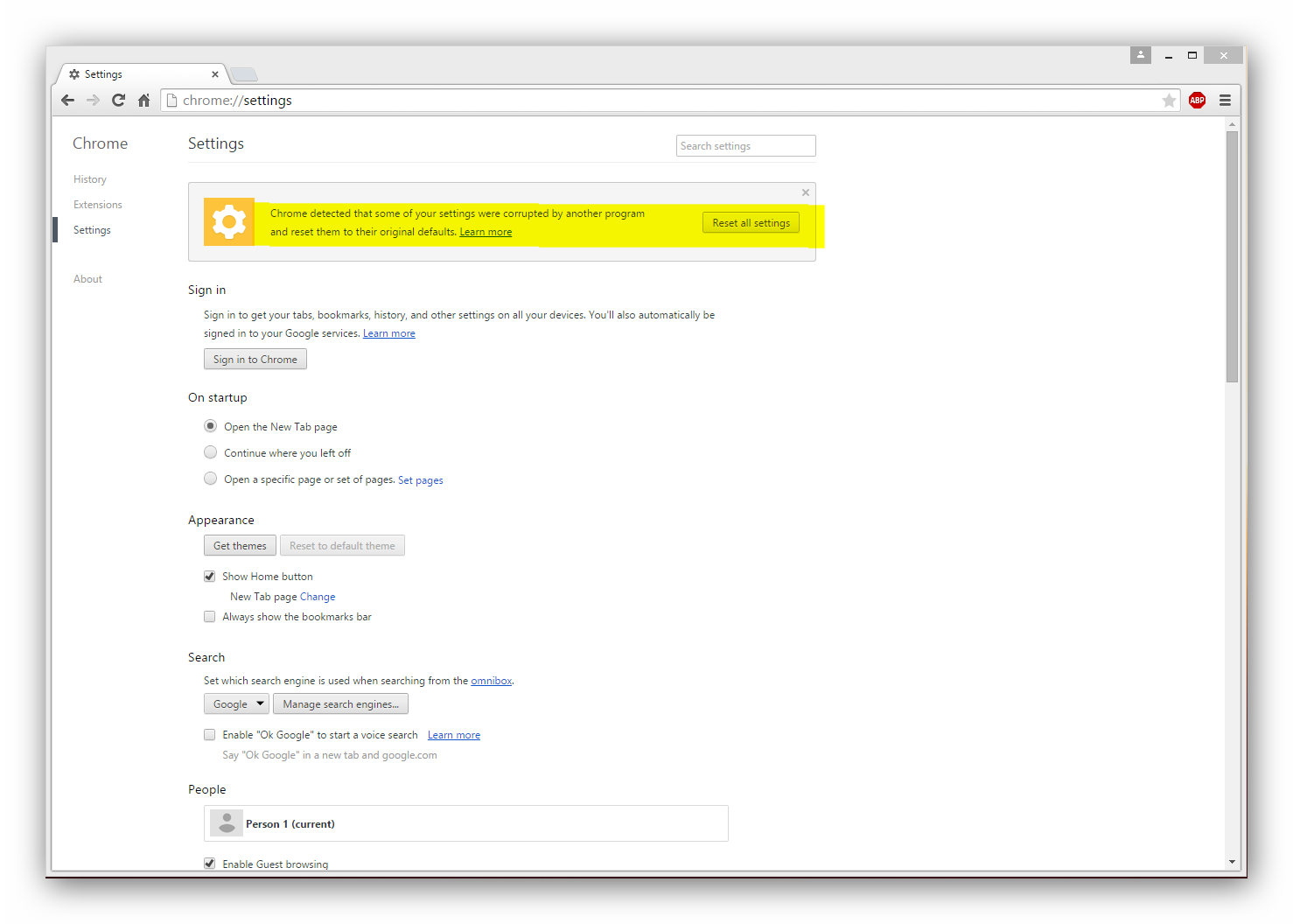Click the Set pages link
The width and height of the screenshot is (1293, 924).
click(x=421, y=480)
